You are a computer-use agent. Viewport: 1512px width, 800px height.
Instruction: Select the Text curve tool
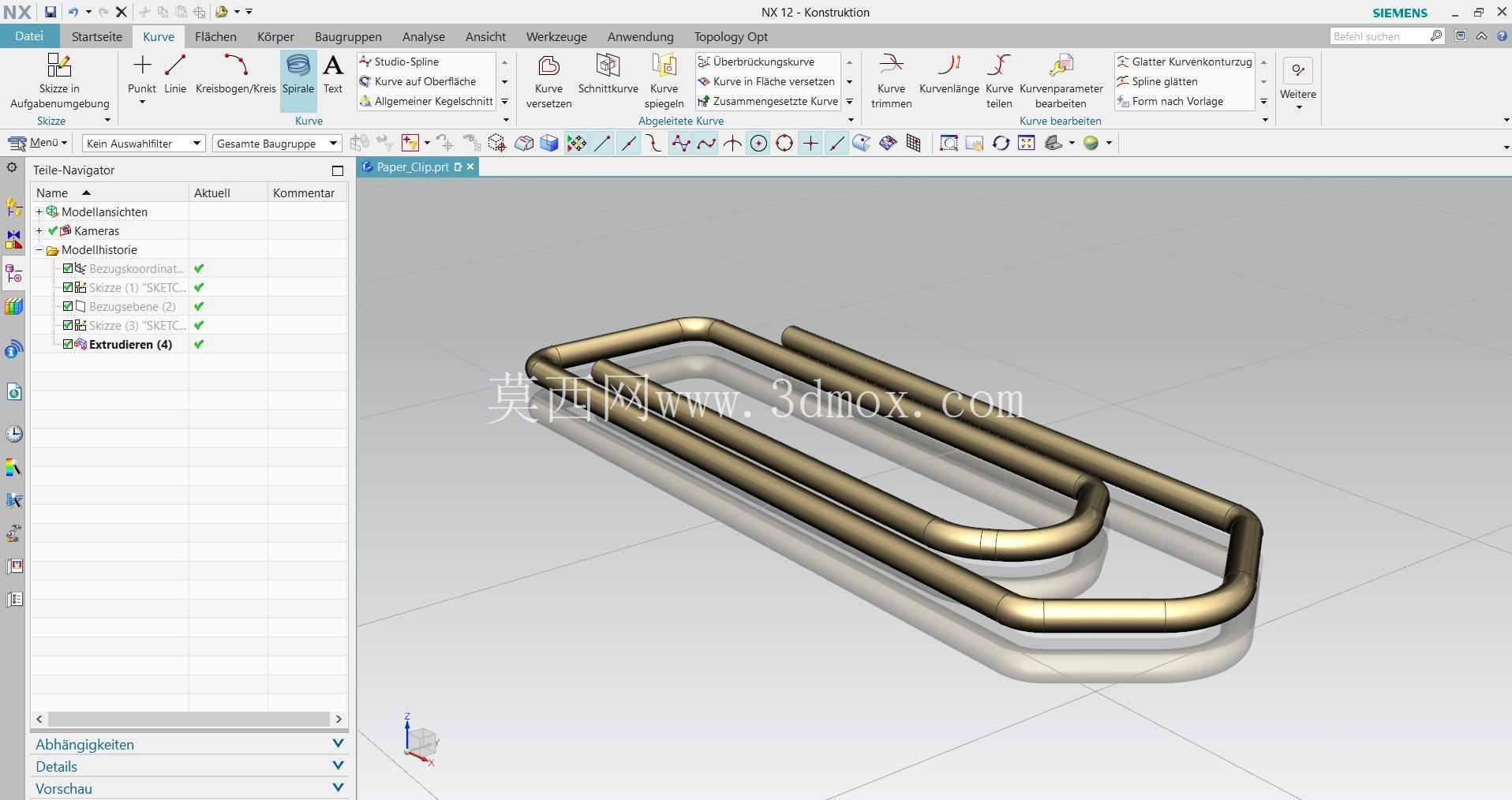(333, 76)
